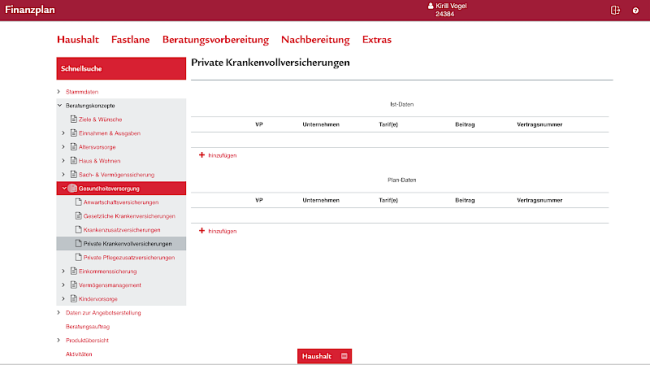Open the Fastlane menu

tap(130, 39)
